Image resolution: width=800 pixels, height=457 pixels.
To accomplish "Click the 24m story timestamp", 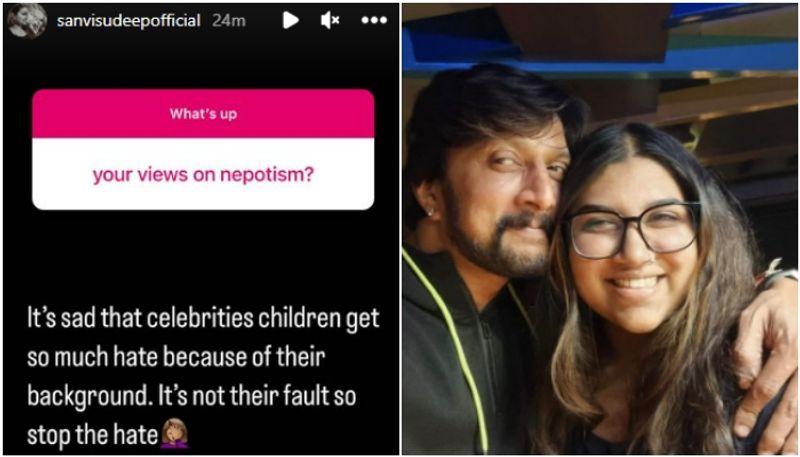I will pos(229,21).
